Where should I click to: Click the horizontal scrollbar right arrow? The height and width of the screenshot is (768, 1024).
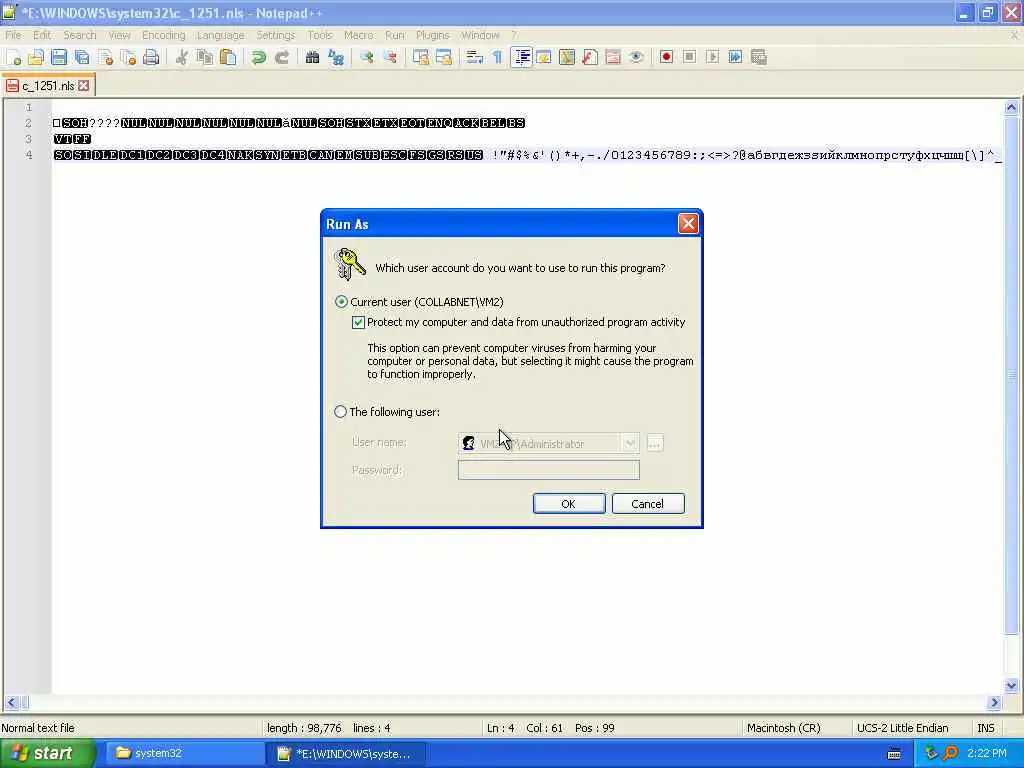pyautogui.click(x=994, y=703)
